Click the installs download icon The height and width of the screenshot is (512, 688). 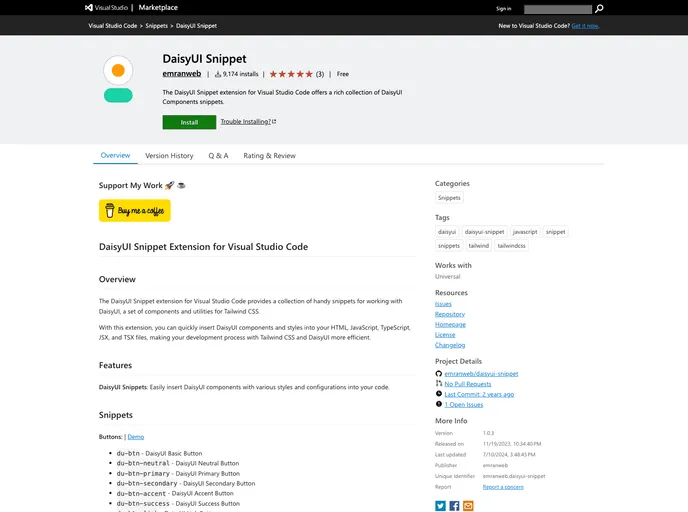[x=218, y=74]
